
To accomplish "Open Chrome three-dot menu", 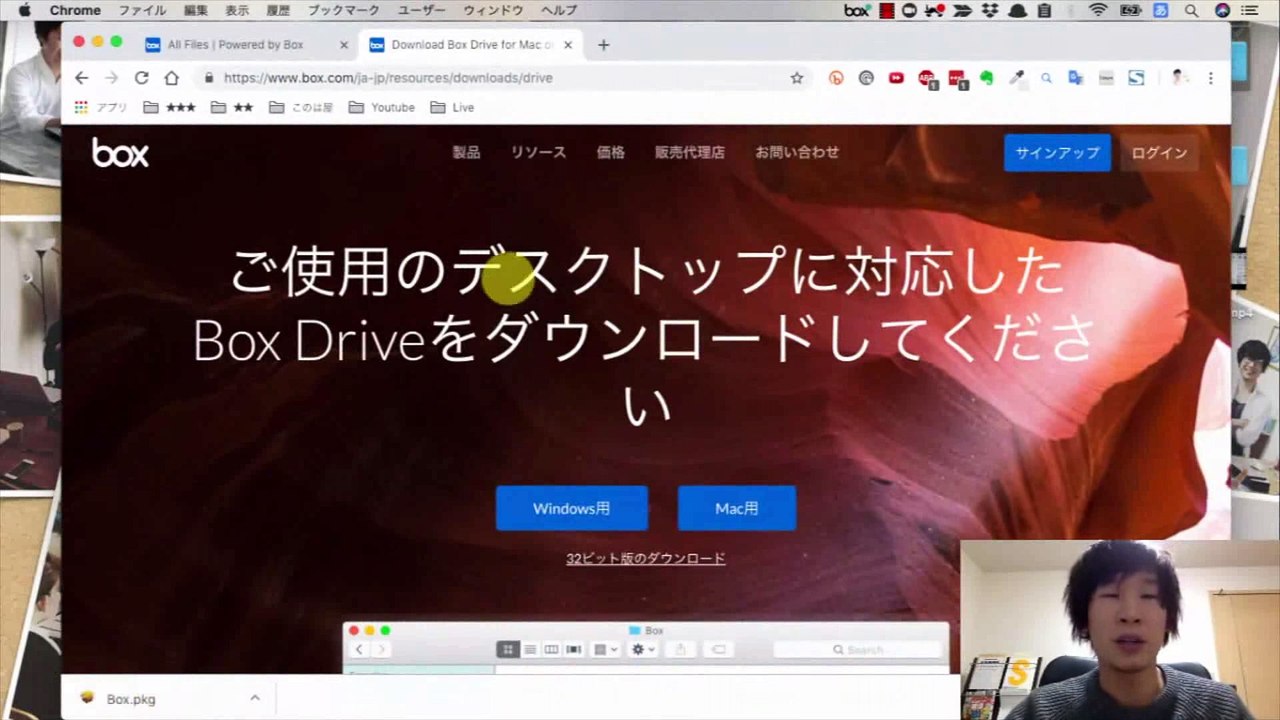I will tap(1210, 78).
